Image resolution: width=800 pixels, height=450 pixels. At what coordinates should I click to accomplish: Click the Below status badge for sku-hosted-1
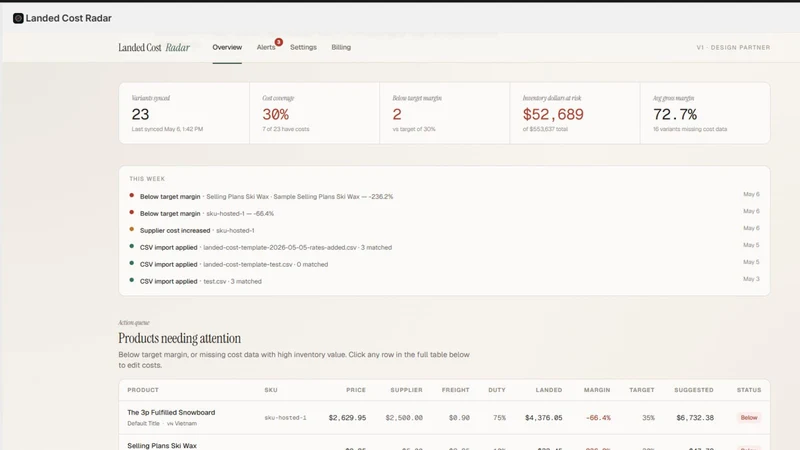[x=748, y=417]
